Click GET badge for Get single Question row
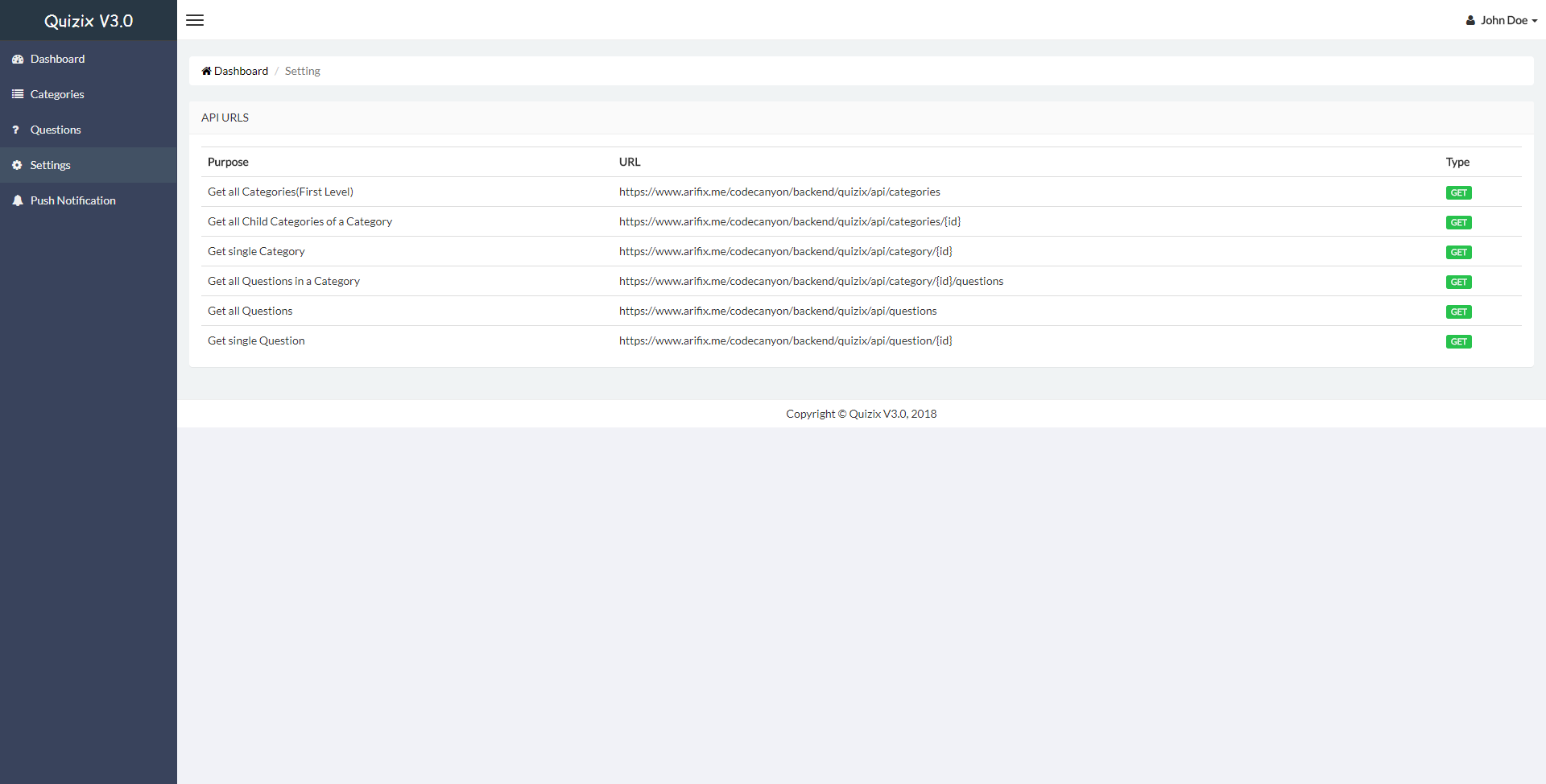Screen dimensions: 1546x784 click(x=1458, y=341)
